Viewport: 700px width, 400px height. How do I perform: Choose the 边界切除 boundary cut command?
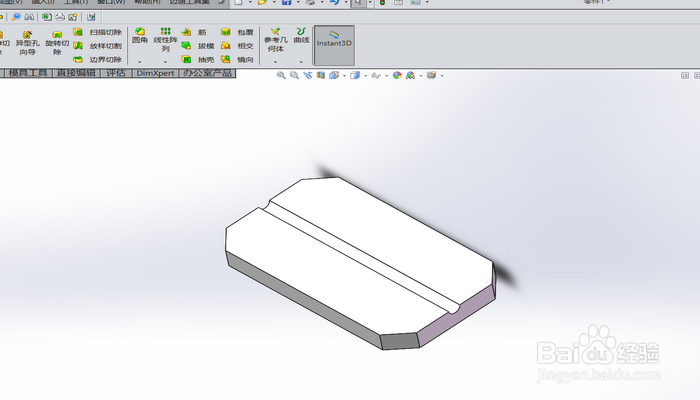(x=98, y=59)
